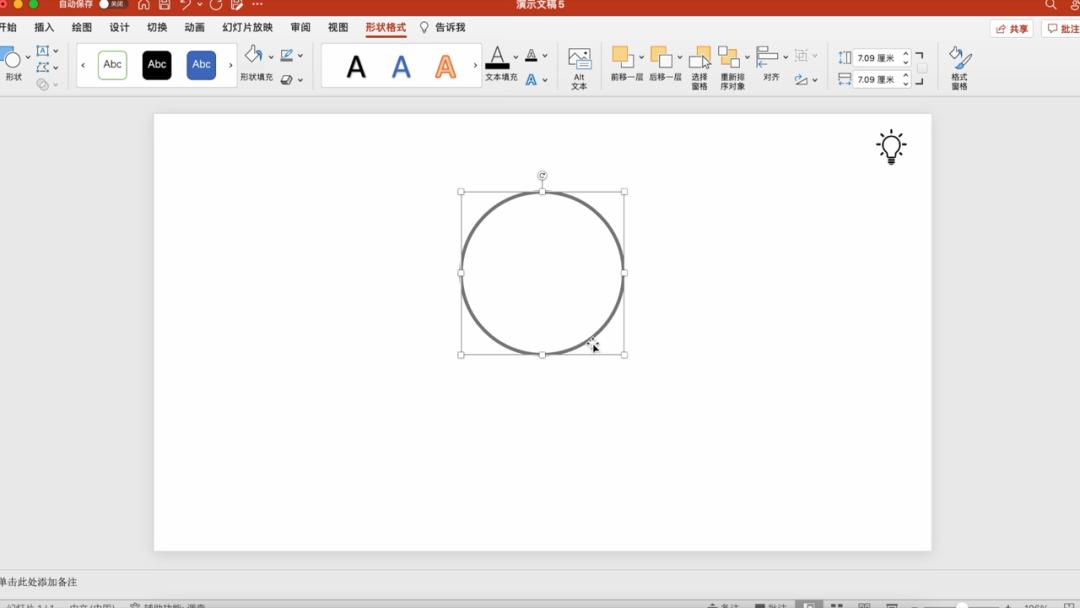Image resolution: width=1080 pixels, height=608 pixels.
Task: Click the Shape Outline pen icon
Action: [x=287, y=55]
